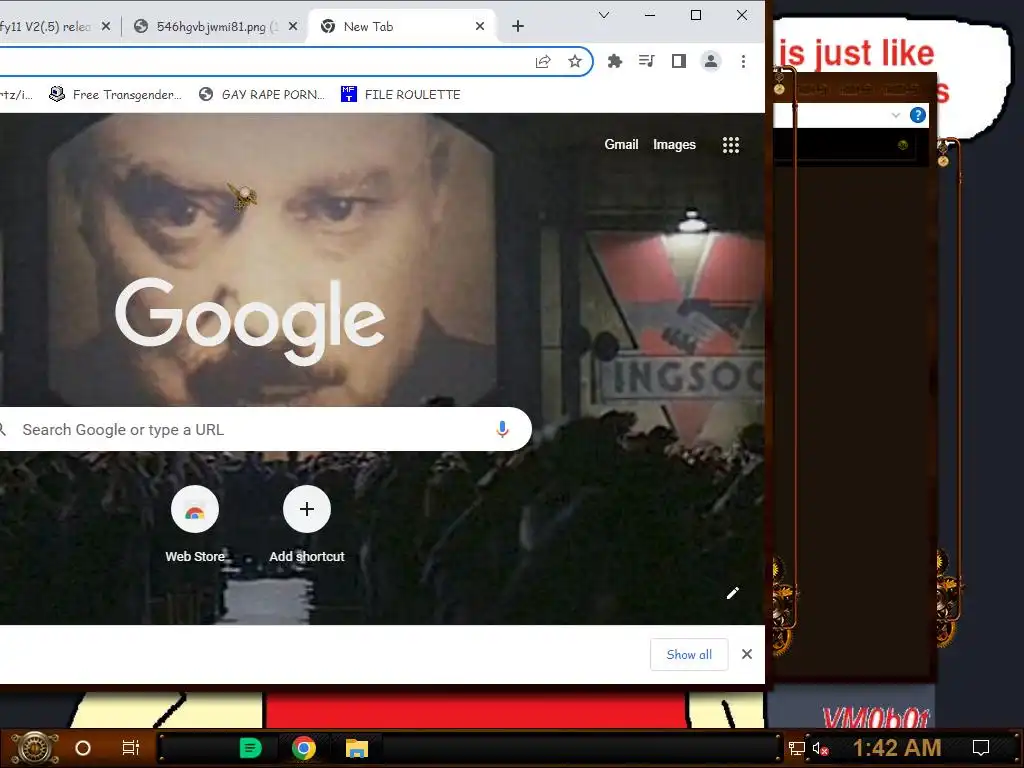Open Task View on the taskbar
The width and height of the screenshot is (1024, 768).
coord(131,748)
